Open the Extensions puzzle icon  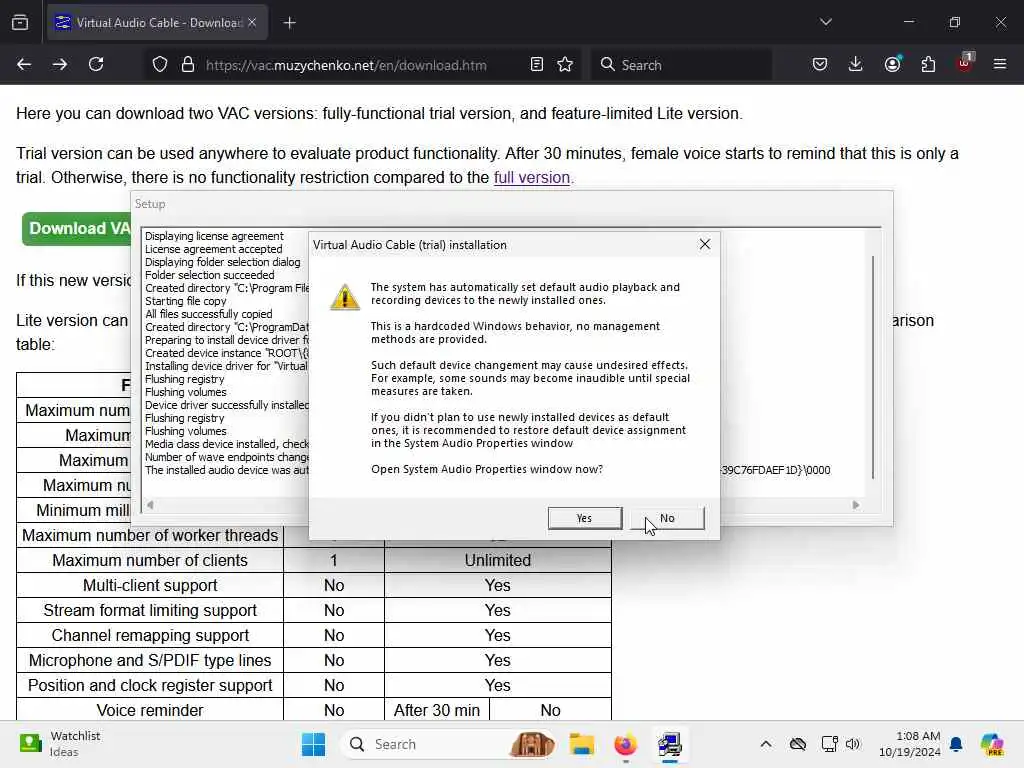pyautogui.click(x=928, y=65)
